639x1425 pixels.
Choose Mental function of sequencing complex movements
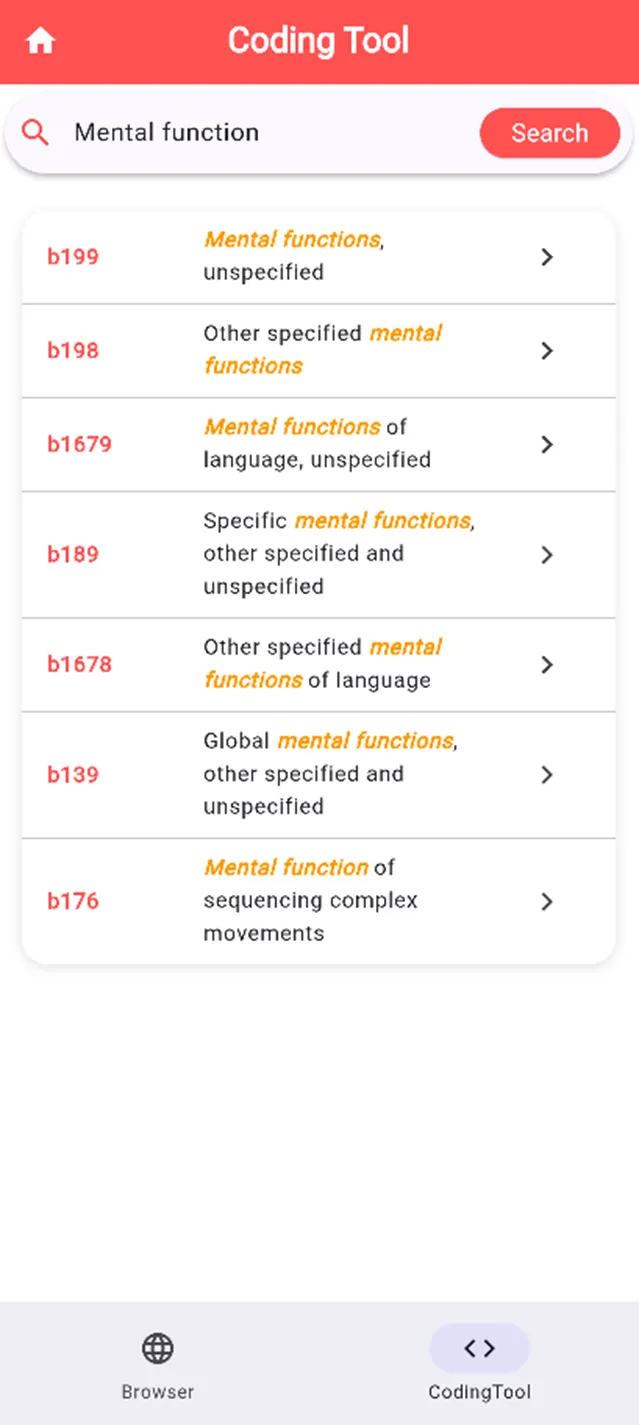[310, 901]
